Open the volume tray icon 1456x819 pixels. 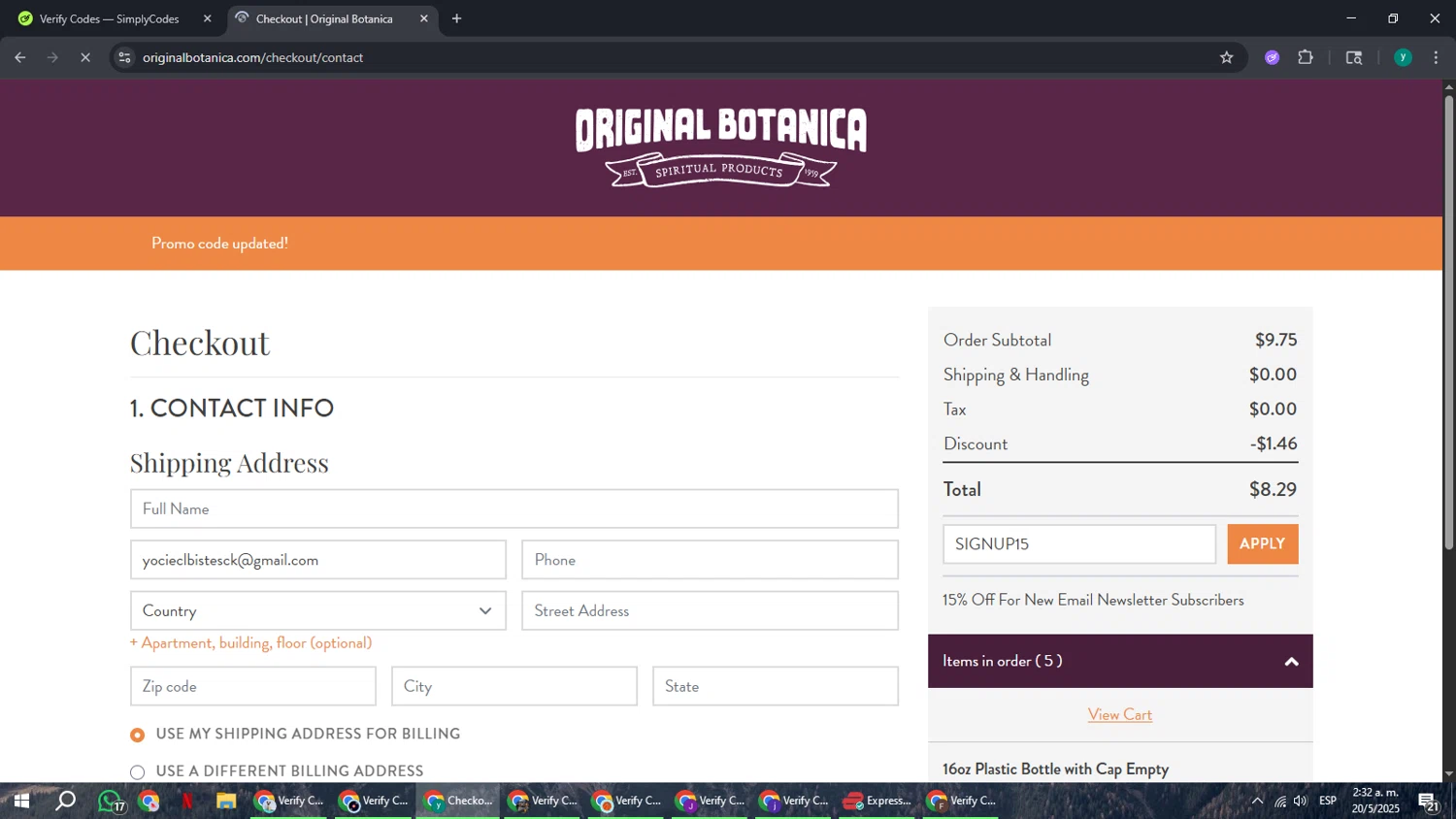tap(1301, 801)
